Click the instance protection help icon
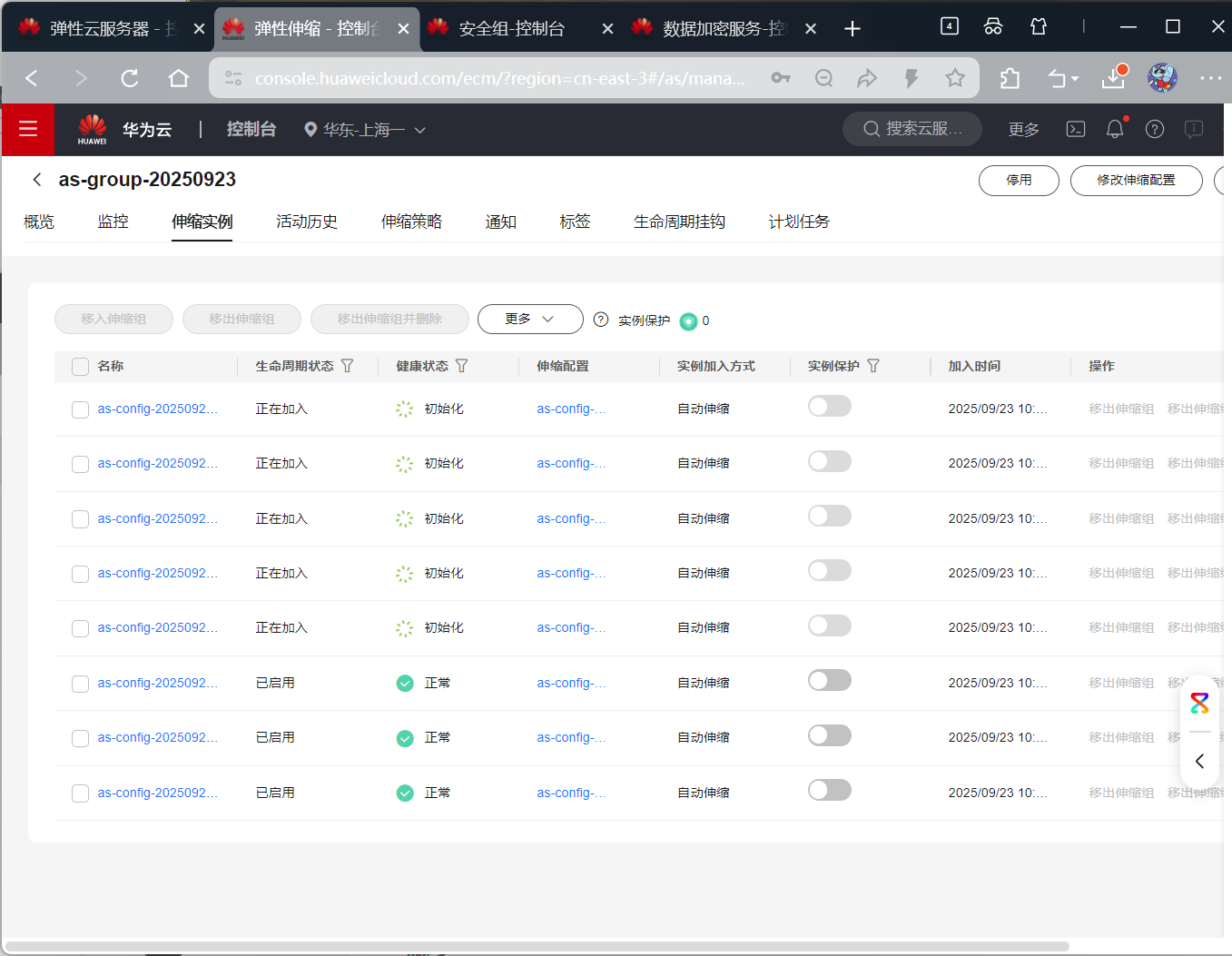Screen dimensions: 1232x956 tap(601, 320)
